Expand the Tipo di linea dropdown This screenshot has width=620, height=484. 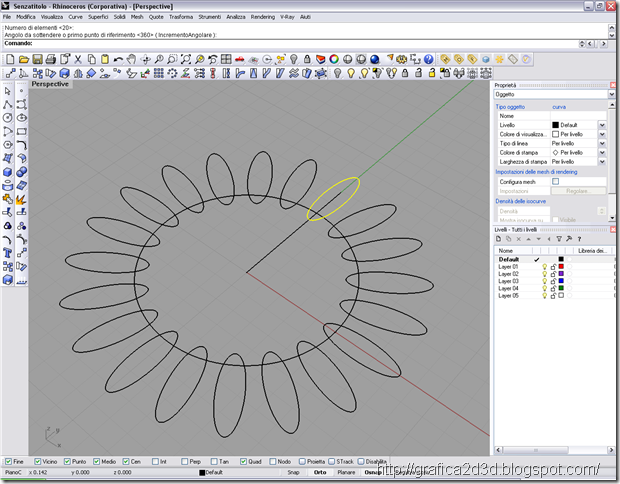point(602,143)
